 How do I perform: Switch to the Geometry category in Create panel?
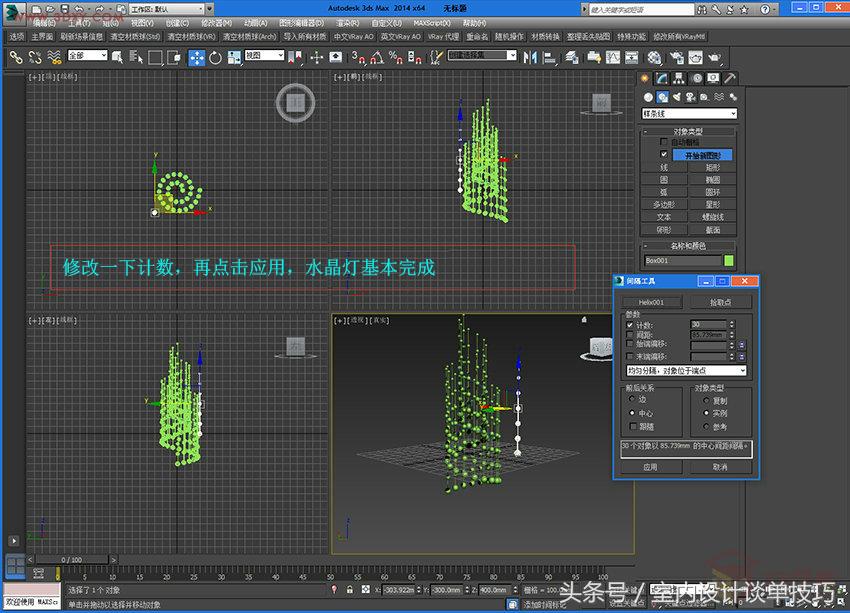[x=647, y=97]
